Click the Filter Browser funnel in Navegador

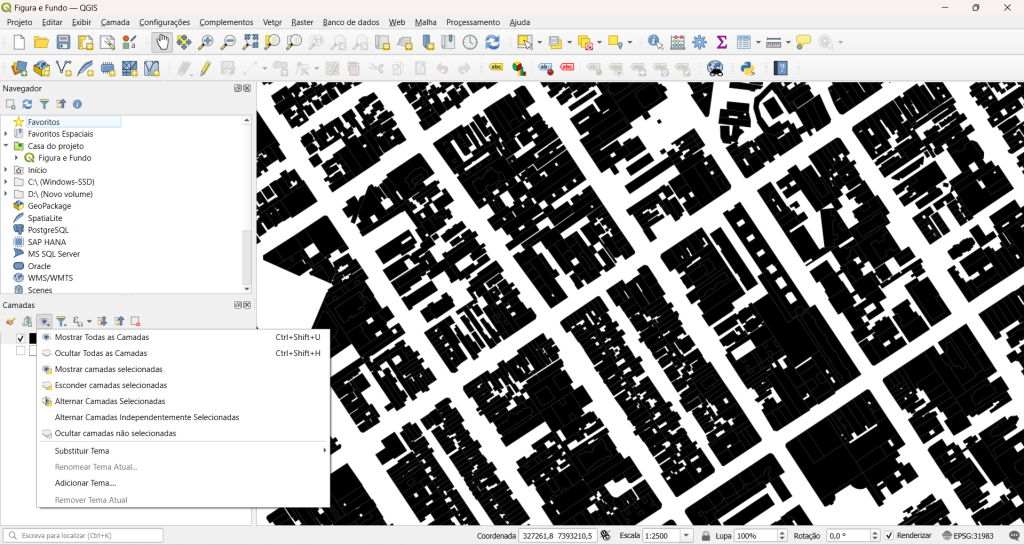pos(44,104)
